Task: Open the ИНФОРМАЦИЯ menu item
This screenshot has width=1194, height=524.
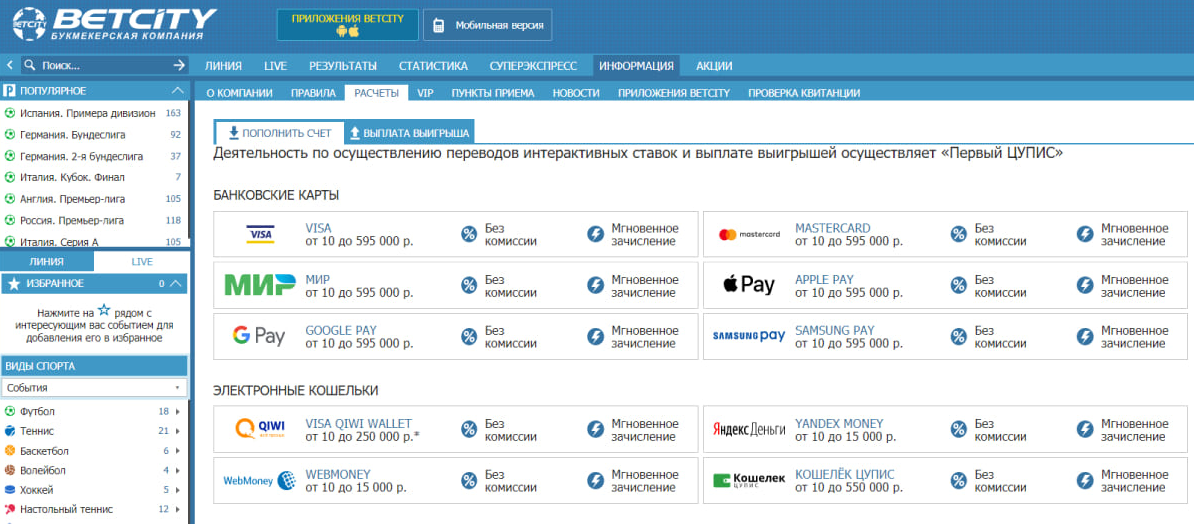Action: (x=636, y=66)
